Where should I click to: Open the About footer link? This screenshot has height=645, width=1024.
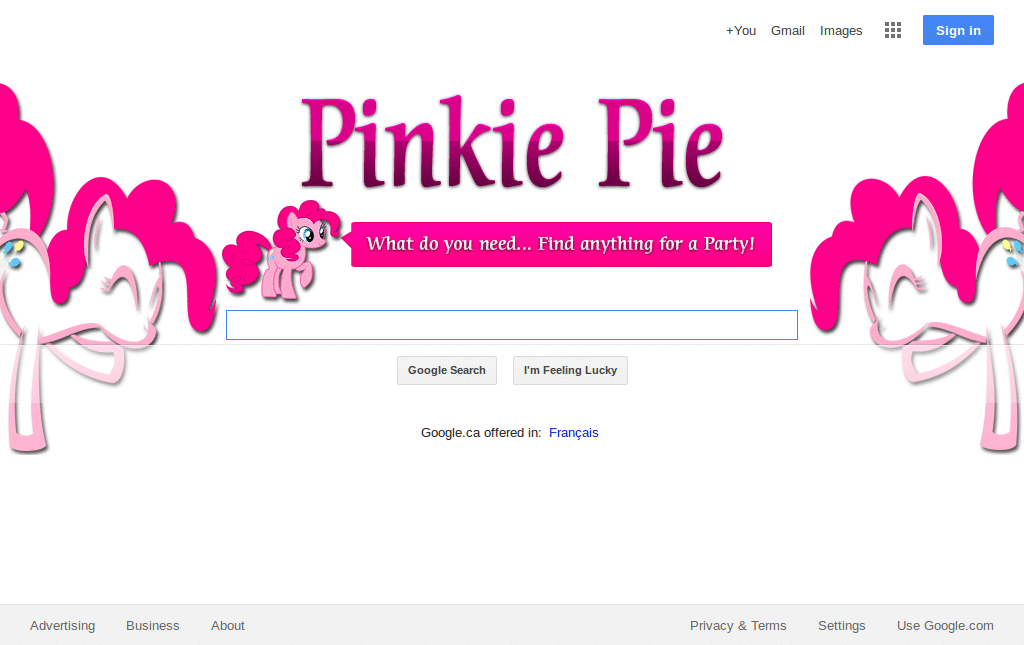point(228,625)
